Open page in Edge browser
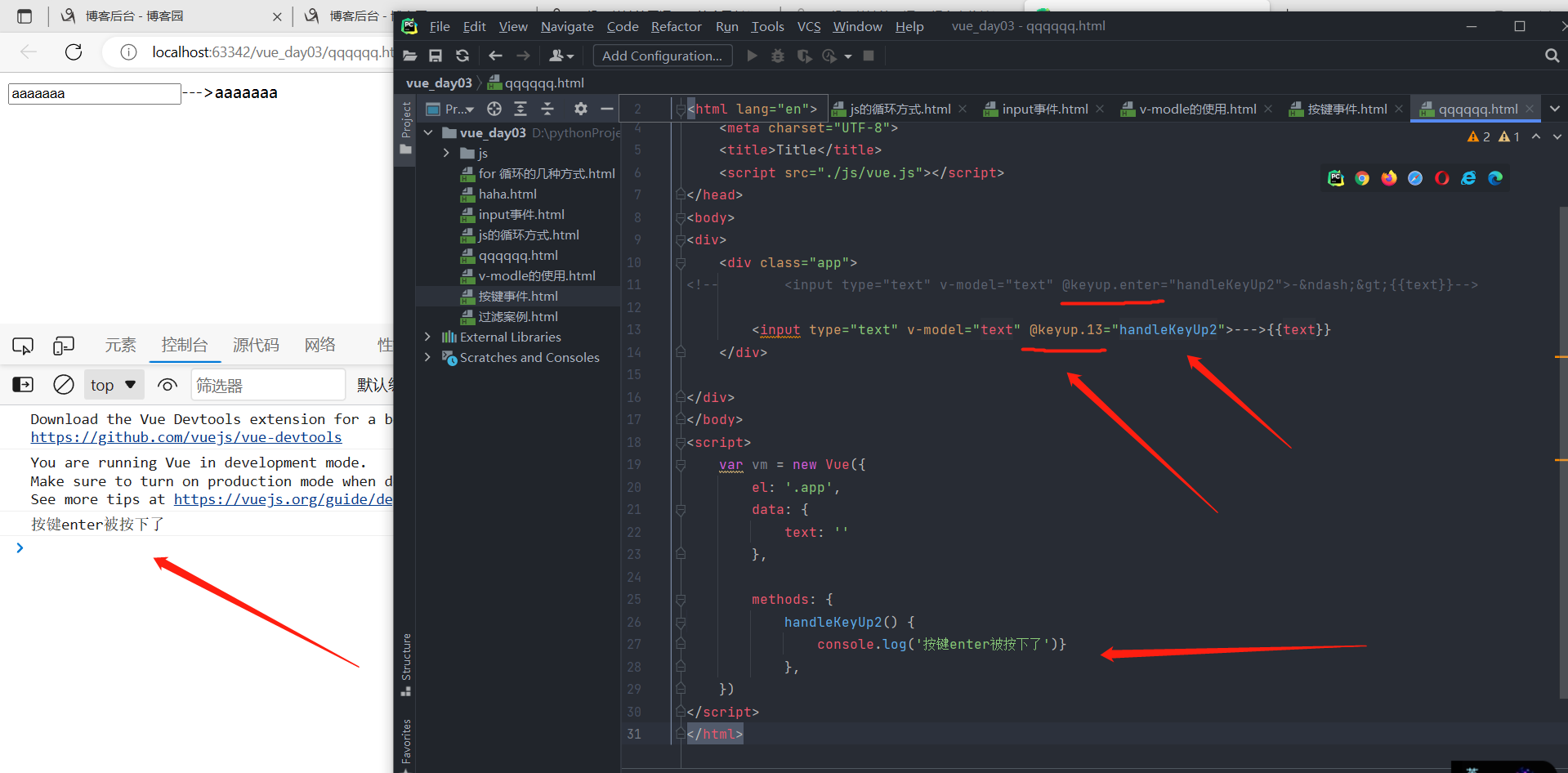Viewport: 1568px width, 773px height. [1495, 178]
